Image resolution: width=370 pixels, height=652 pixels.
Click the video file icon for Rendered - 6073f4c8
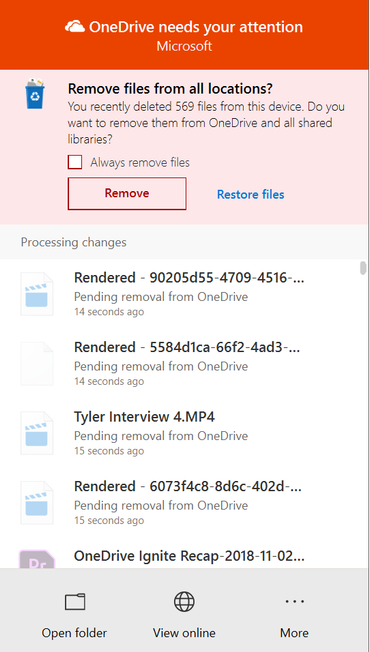[37, 502]
